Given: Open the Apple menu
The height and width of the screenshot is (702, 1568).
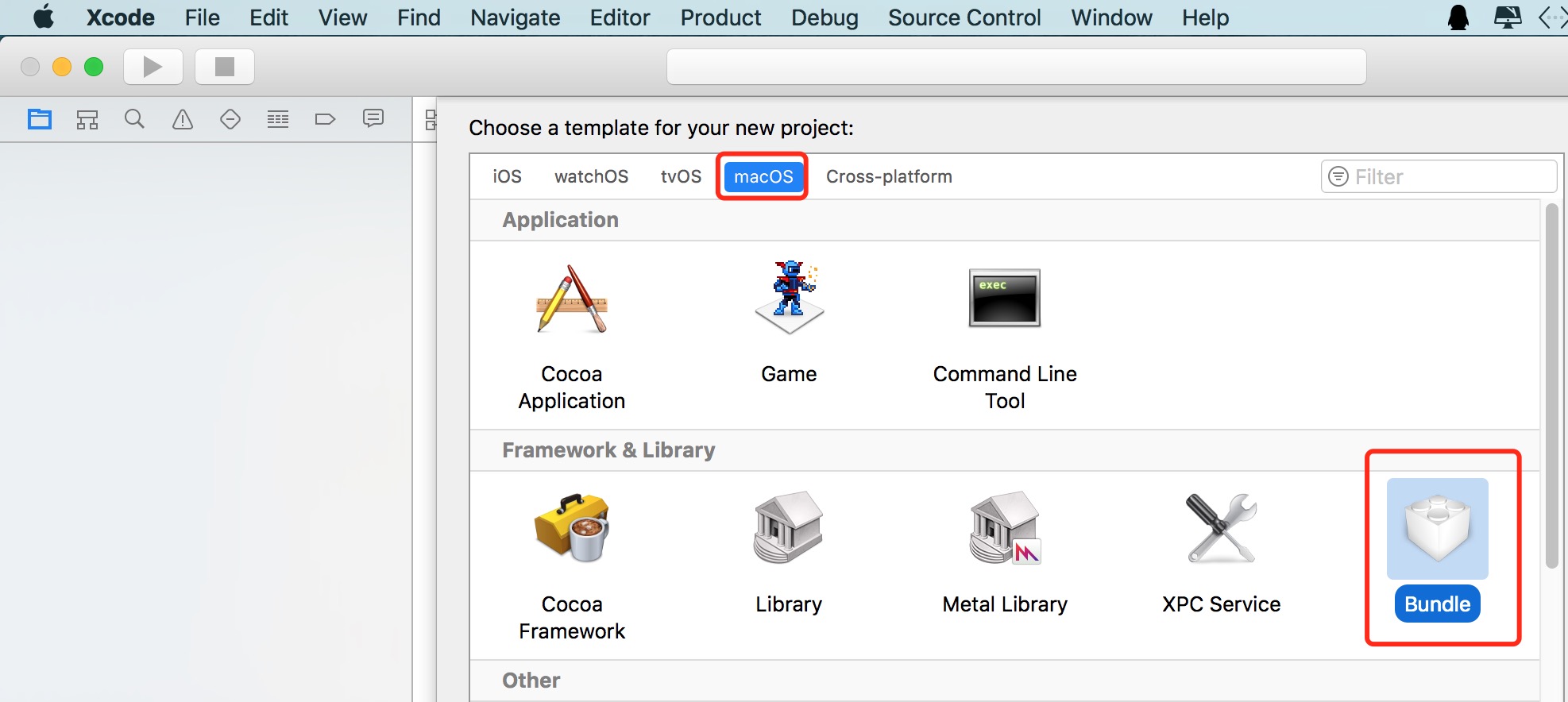Looking at the screenshot, I should (44, 17).
